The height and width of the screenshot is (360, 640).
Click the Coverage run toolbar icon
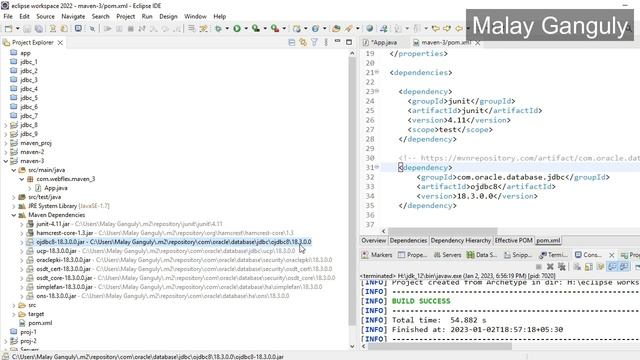click(x=256, y=29)
